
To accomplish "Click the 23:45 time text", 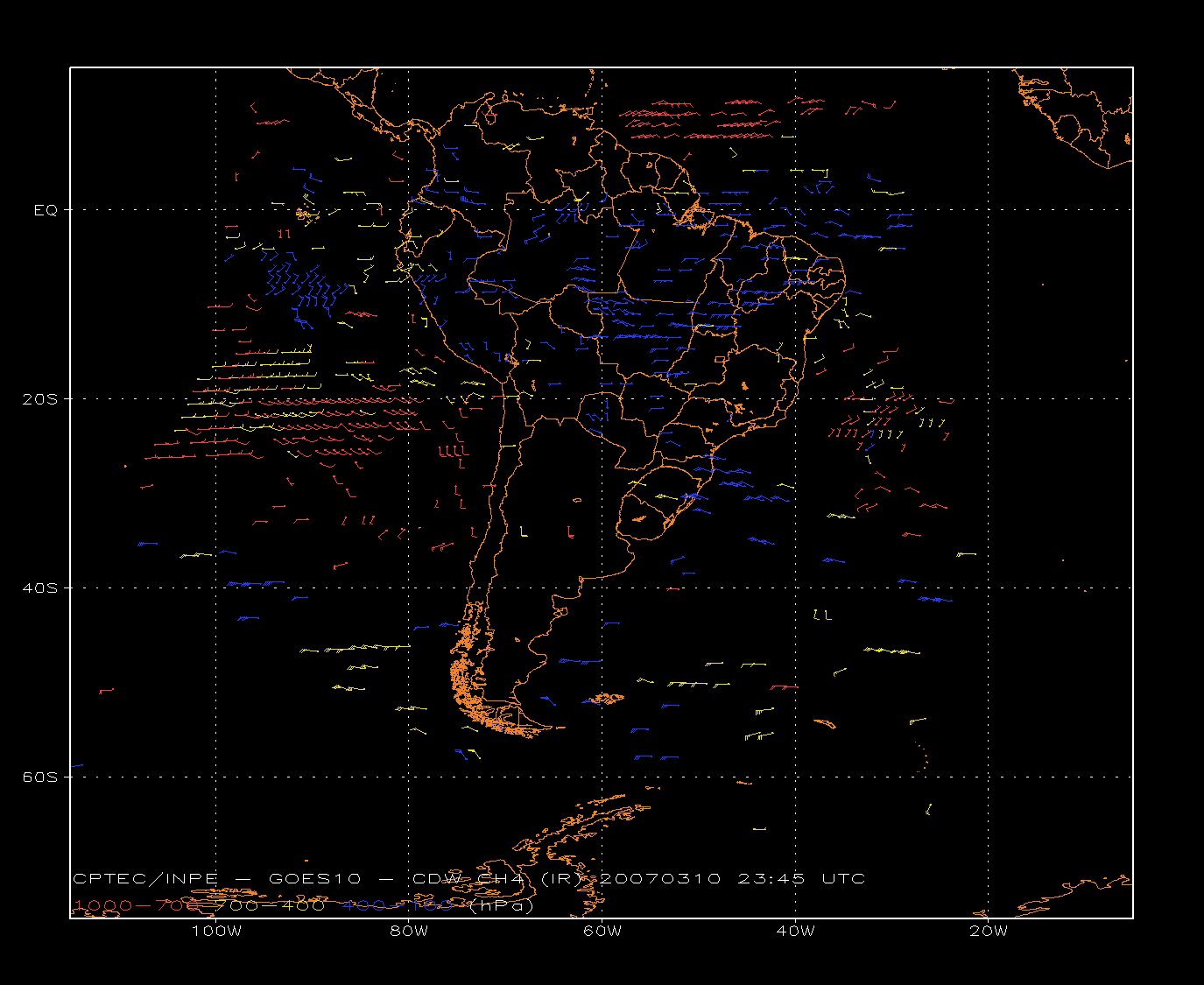I will click(771, 879).
